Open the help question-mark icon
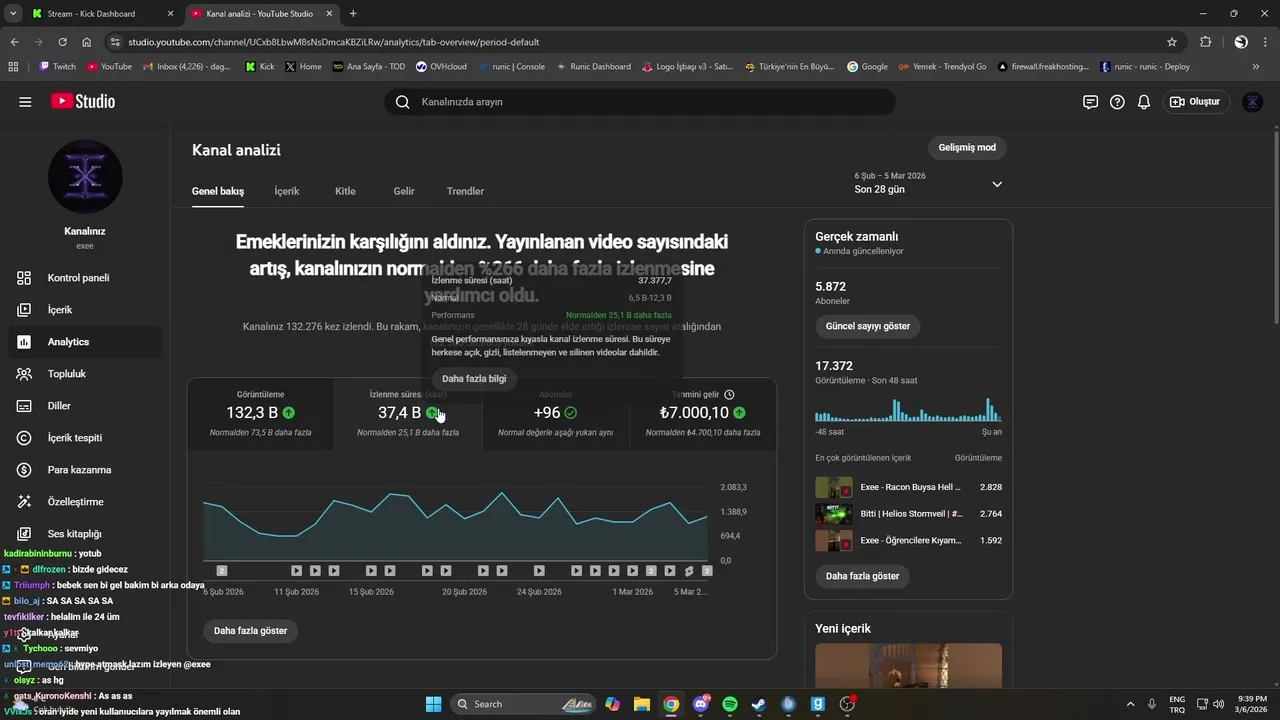 coord(1117,102)
